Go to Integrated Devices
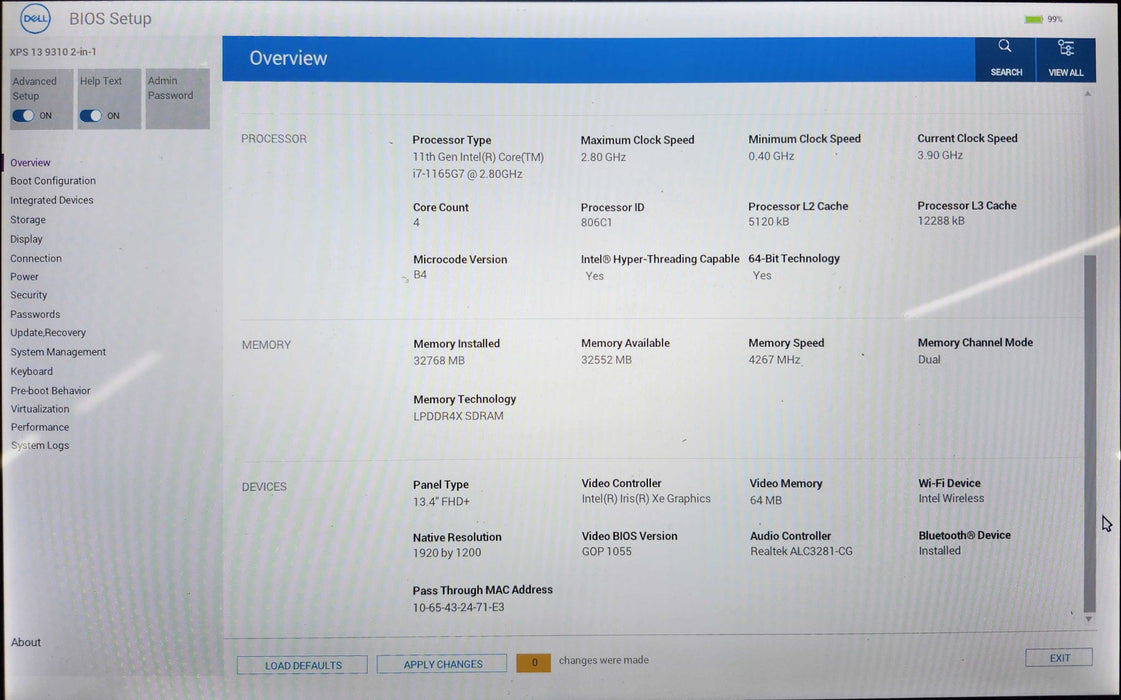 pyautogui.click(x=51, y=200)
